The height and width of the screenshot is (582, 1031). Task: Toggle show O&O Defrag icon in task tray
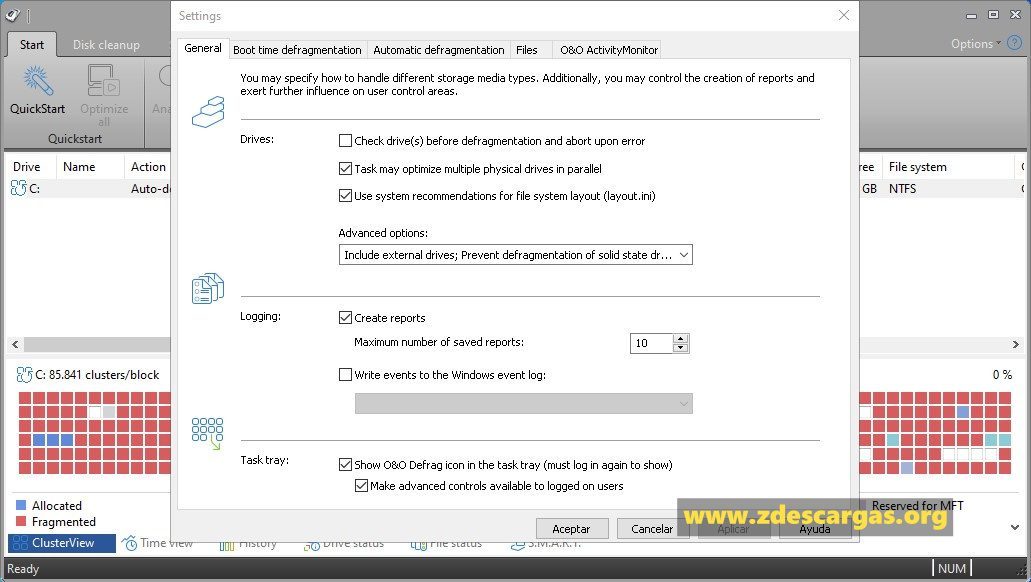click(345, 465)
